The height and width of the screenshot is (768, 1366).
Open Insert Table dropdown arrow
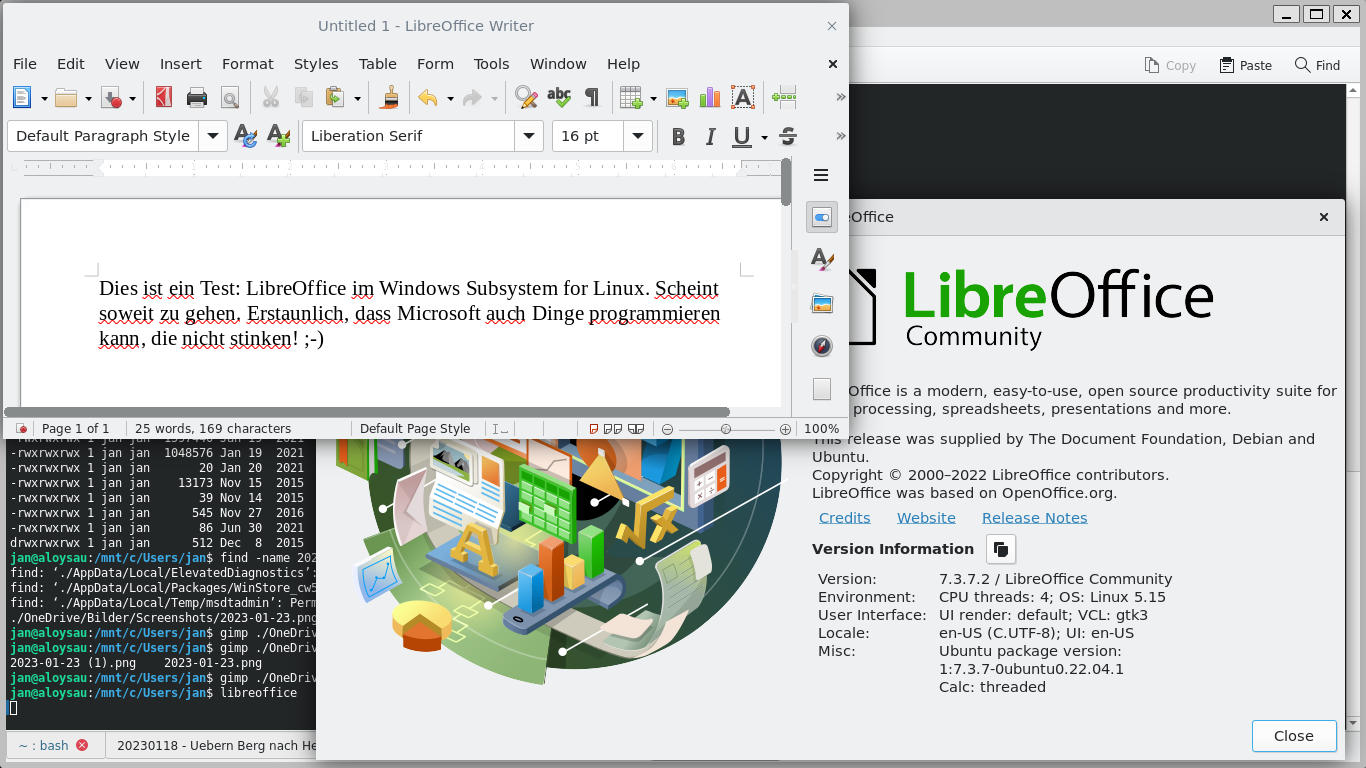(x=653, y=98)
